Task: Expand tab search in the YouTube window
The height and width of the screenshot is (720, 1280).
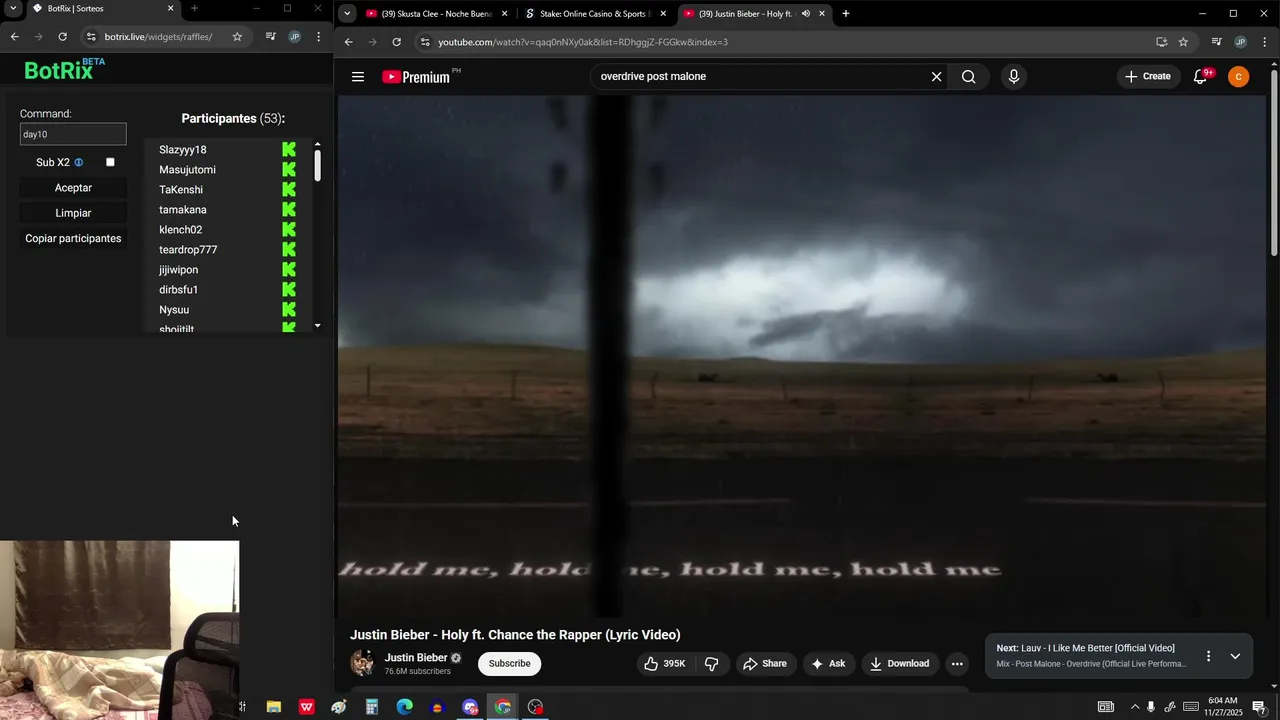Action: (x=346, y=14)
